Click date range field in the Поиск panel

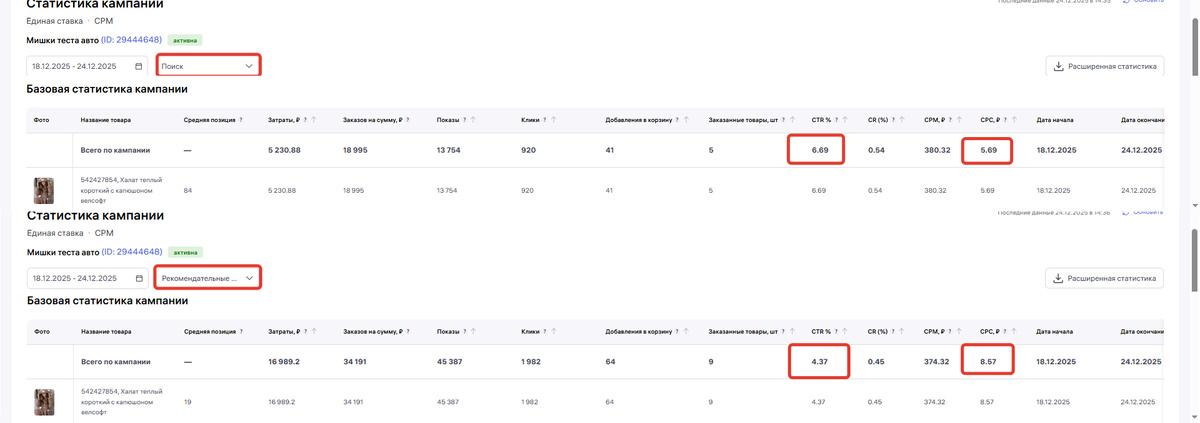coord(88,66)
